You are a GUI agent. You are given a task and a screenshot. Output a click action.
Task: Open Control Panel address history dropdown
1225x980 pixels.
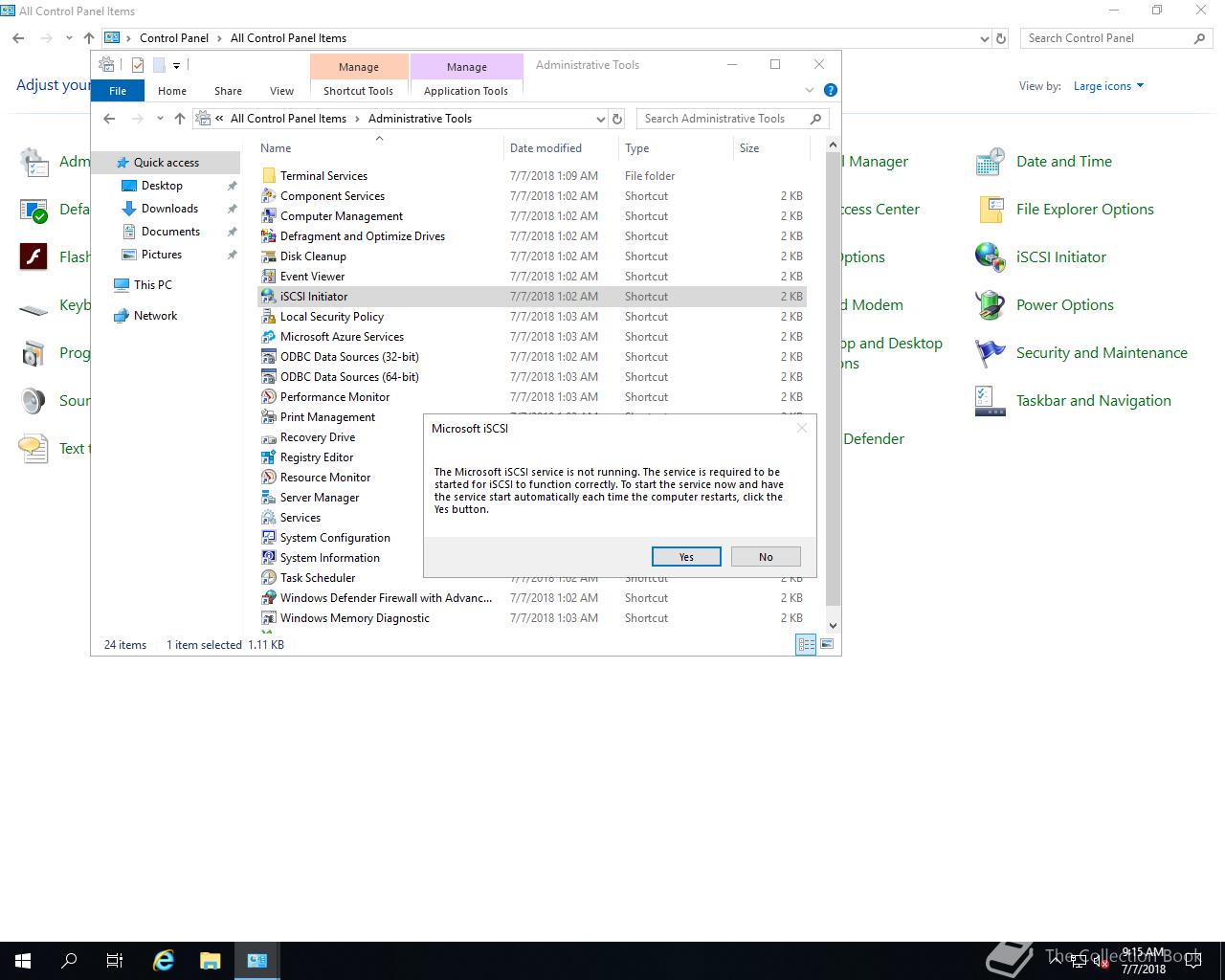[x=985, y=38]
